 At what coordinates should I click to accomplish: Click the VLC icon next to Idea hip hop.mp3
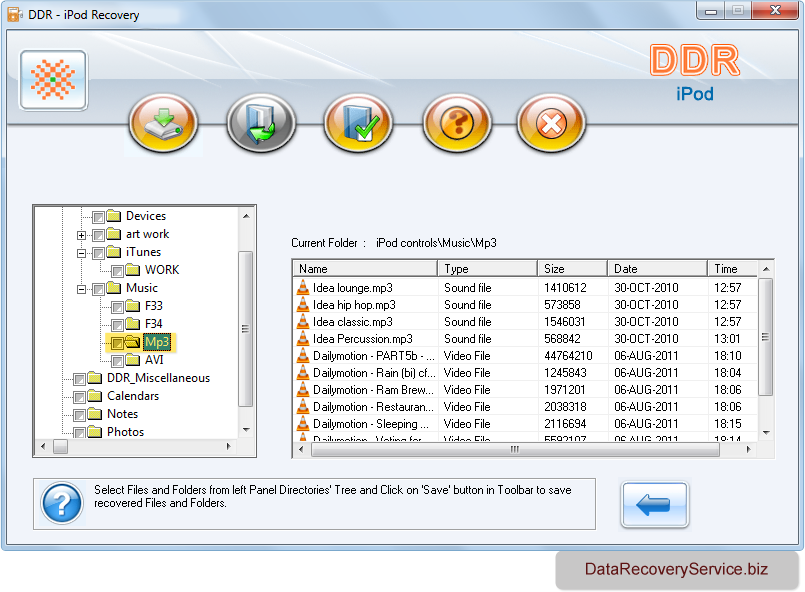pos(303,304)
